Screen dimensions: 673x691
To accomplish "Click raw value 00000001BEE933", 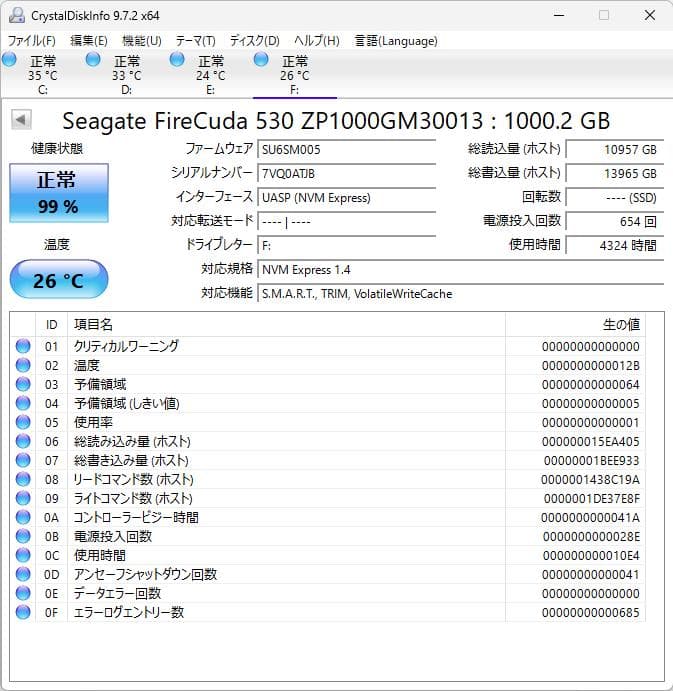I will pos(591,461).
